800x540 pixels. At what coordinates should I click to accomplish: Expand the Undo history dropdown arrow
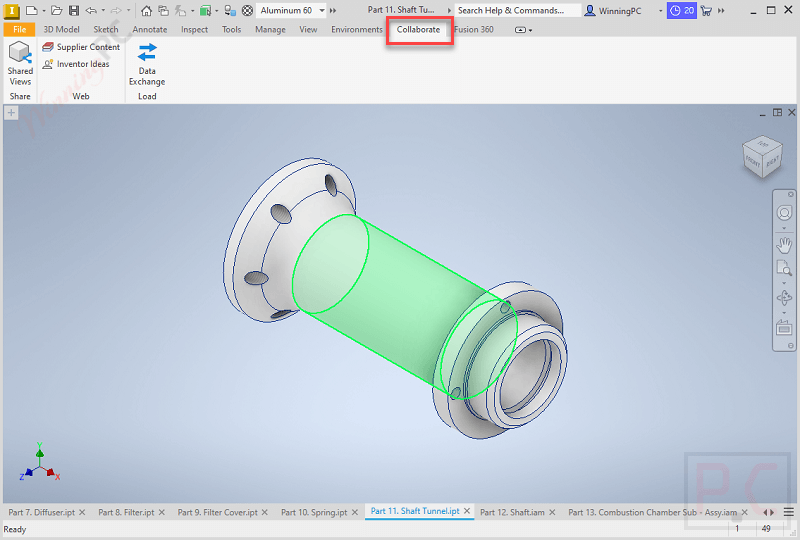coord(103,11)
